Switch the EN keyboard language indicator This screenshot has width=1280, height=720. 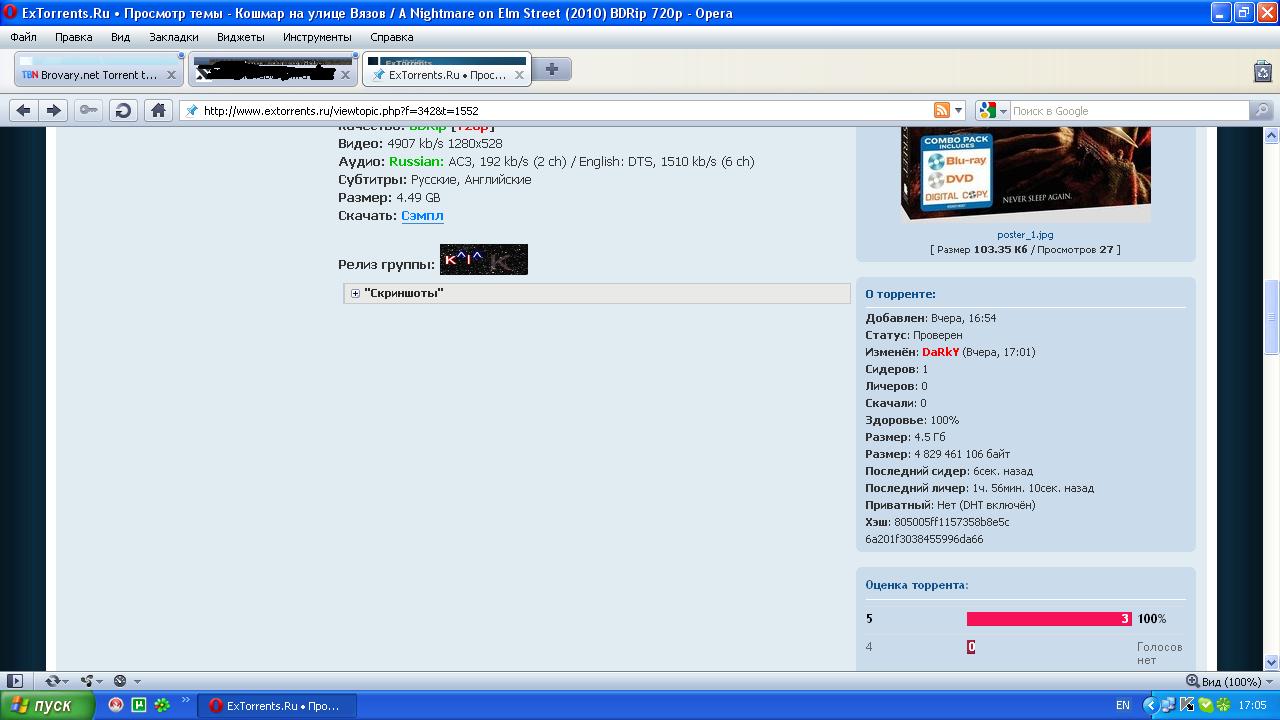[1123, 705]
